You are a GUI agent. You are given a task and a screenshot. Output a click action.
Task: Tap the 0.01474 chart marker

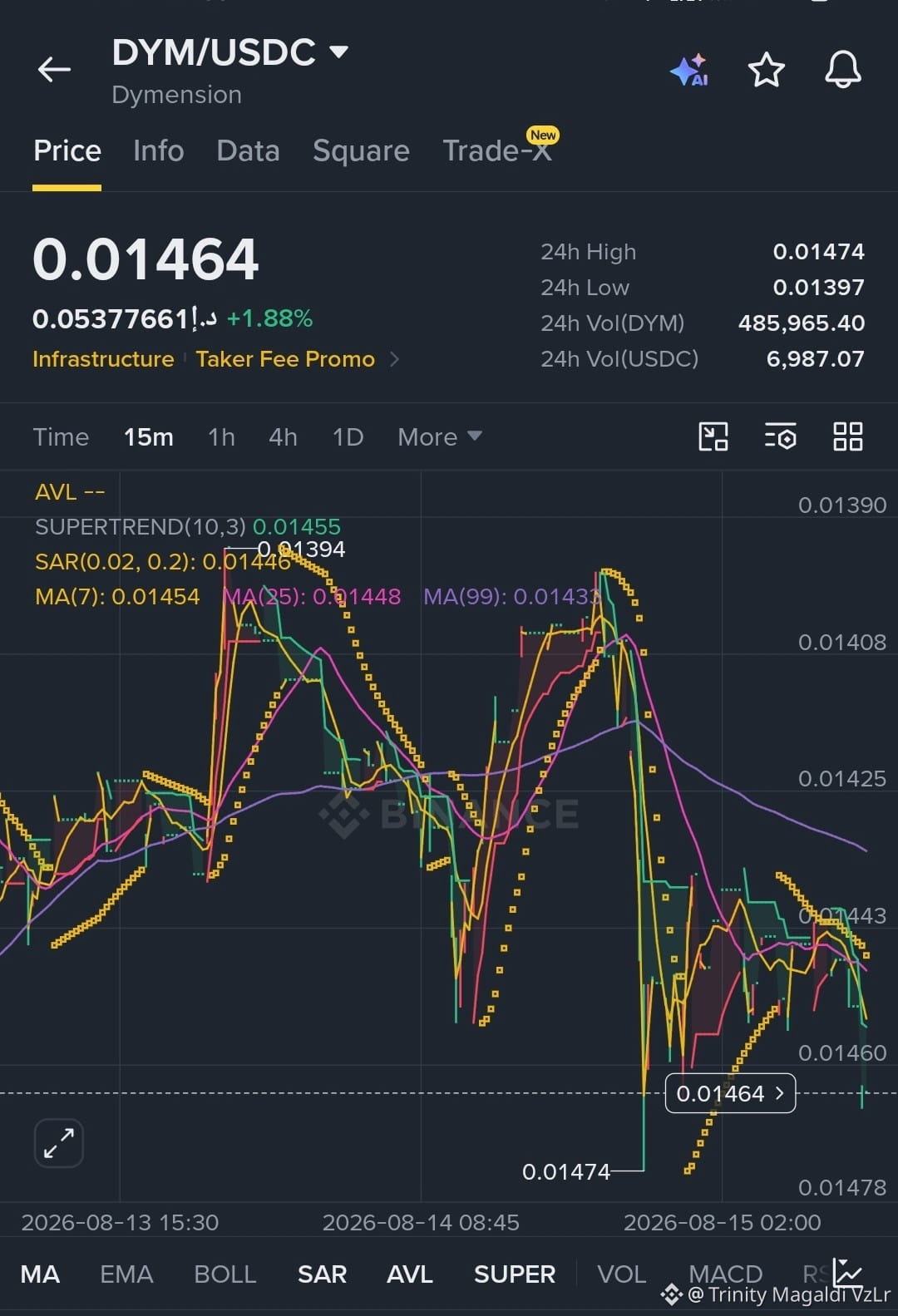click(x=565, y=1171)
